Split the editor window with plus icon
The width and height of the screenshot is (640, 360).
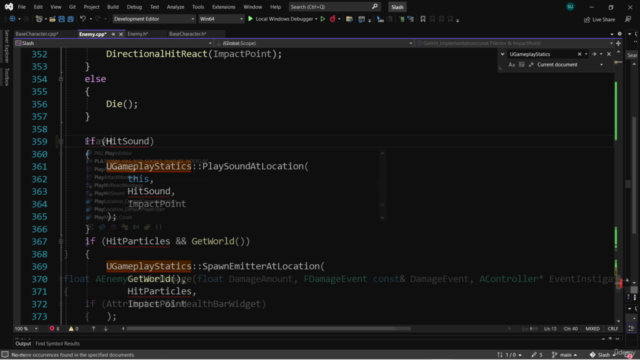point(618,43)
